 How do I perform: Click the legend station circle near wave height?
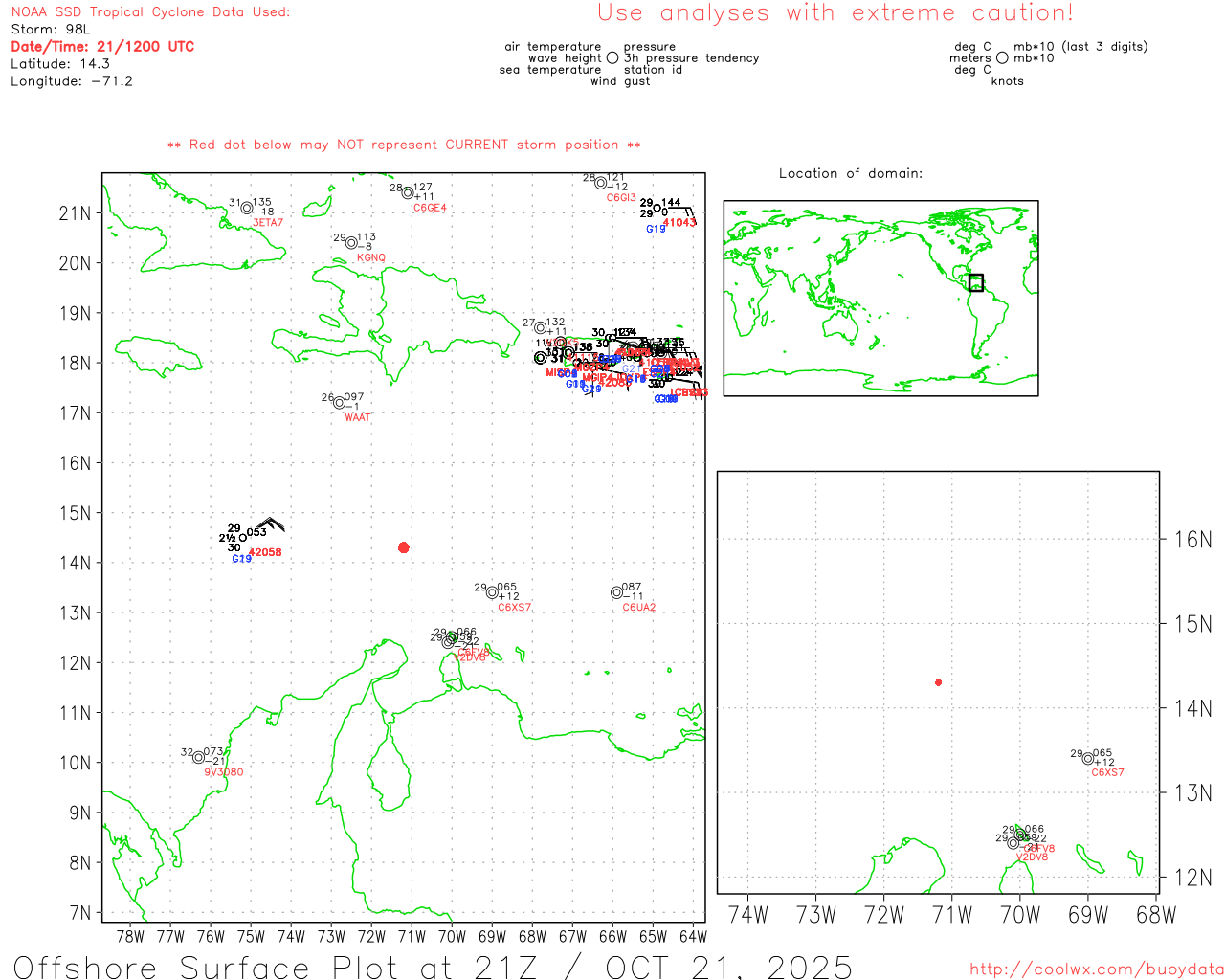pyautogui.click(x=612, y=58)
